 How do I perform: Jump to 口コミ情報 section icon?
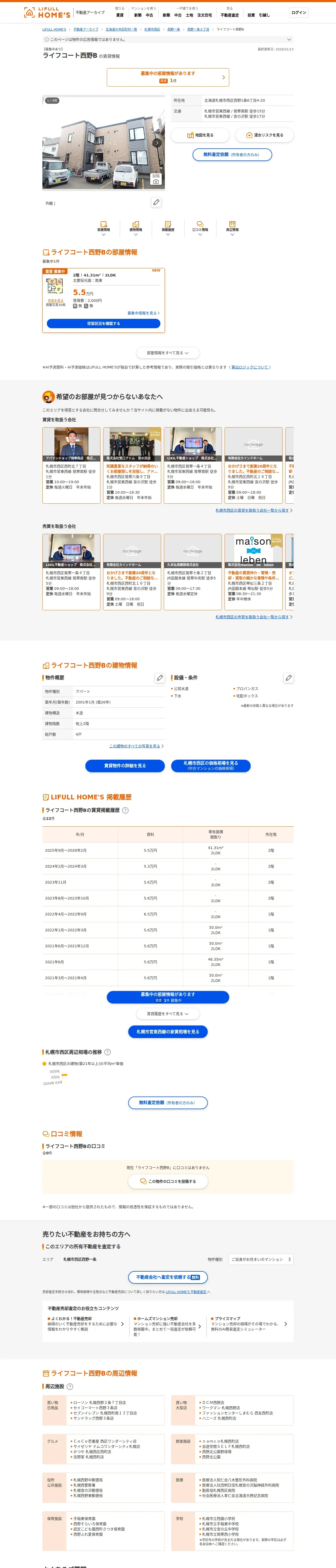(x=200, y=228)
